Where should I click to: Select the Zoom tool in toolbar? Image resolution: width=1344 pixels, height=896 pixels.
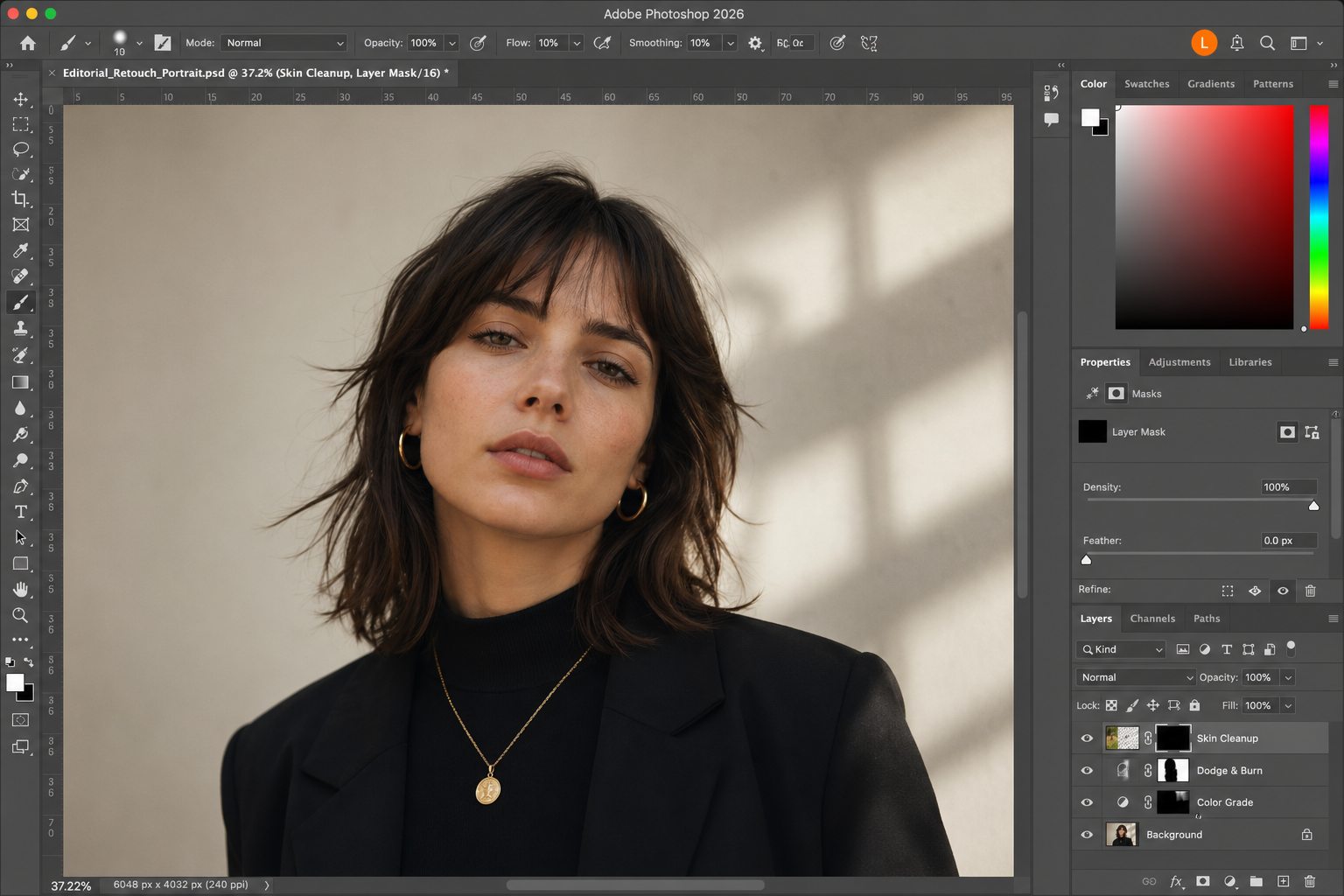[x=20, y=615]
